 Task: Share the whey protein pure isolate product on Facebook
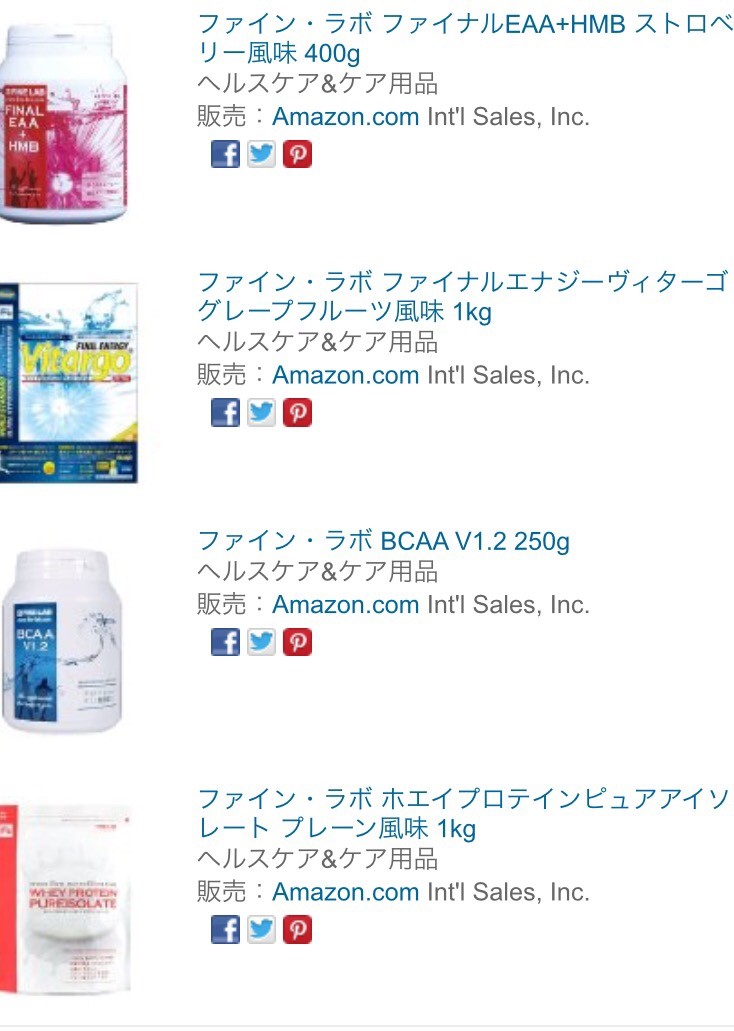(x=225, y=929)
